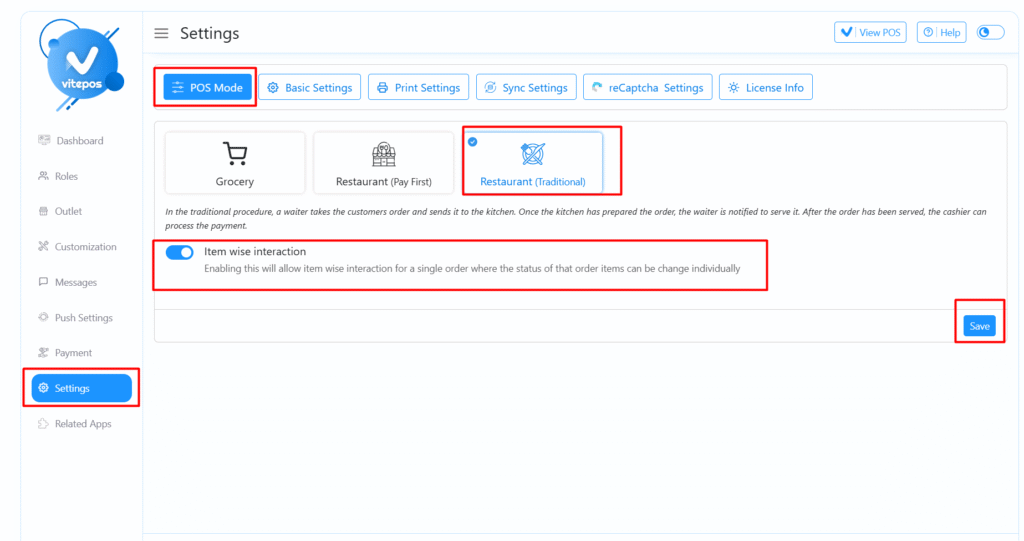This screenshot has width=1024, height=541.
Task: Disable the Item wise interaction switch
Action: [180, 252]
